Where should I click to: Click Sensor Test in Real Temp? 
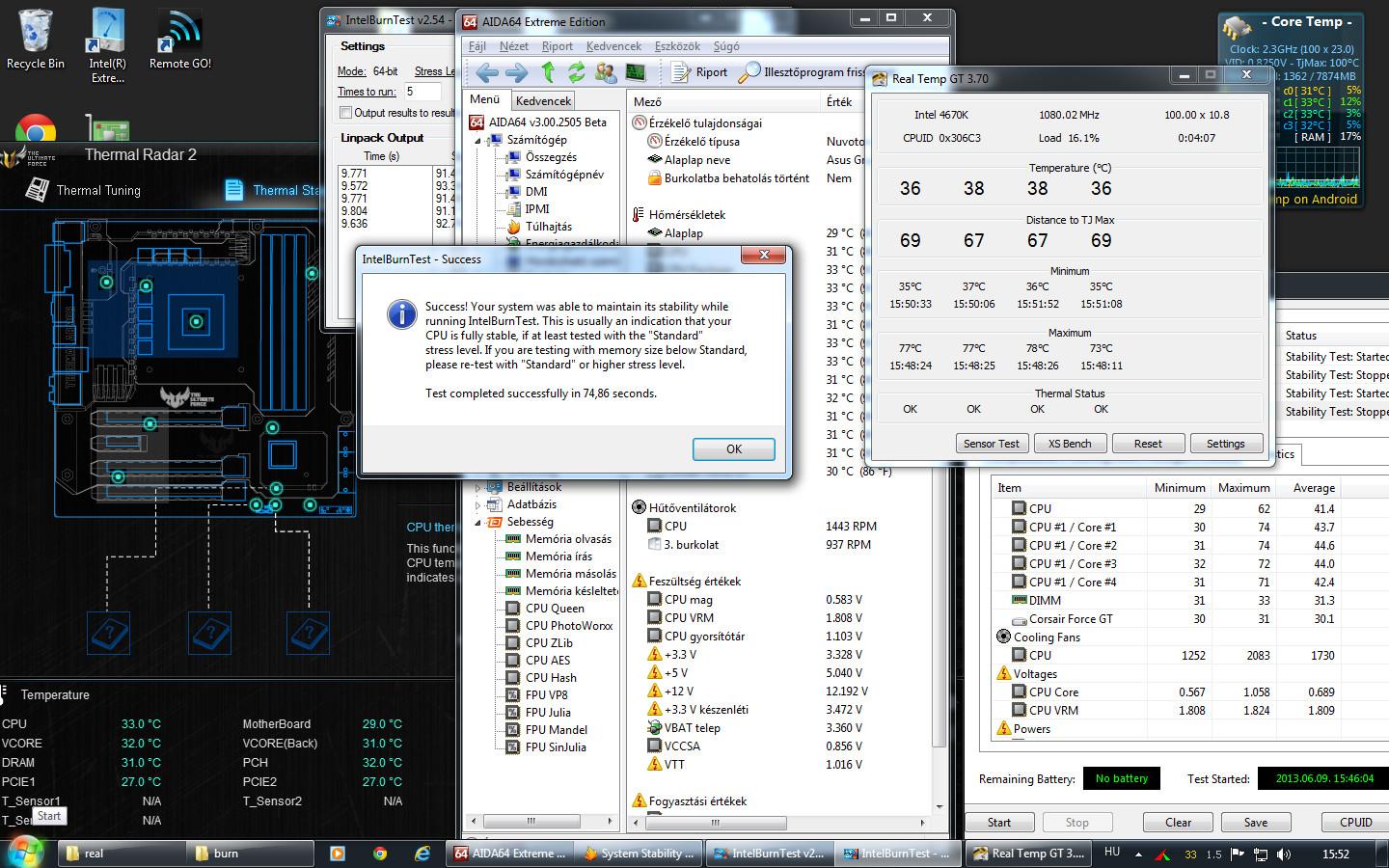click(x=992, y=444)
